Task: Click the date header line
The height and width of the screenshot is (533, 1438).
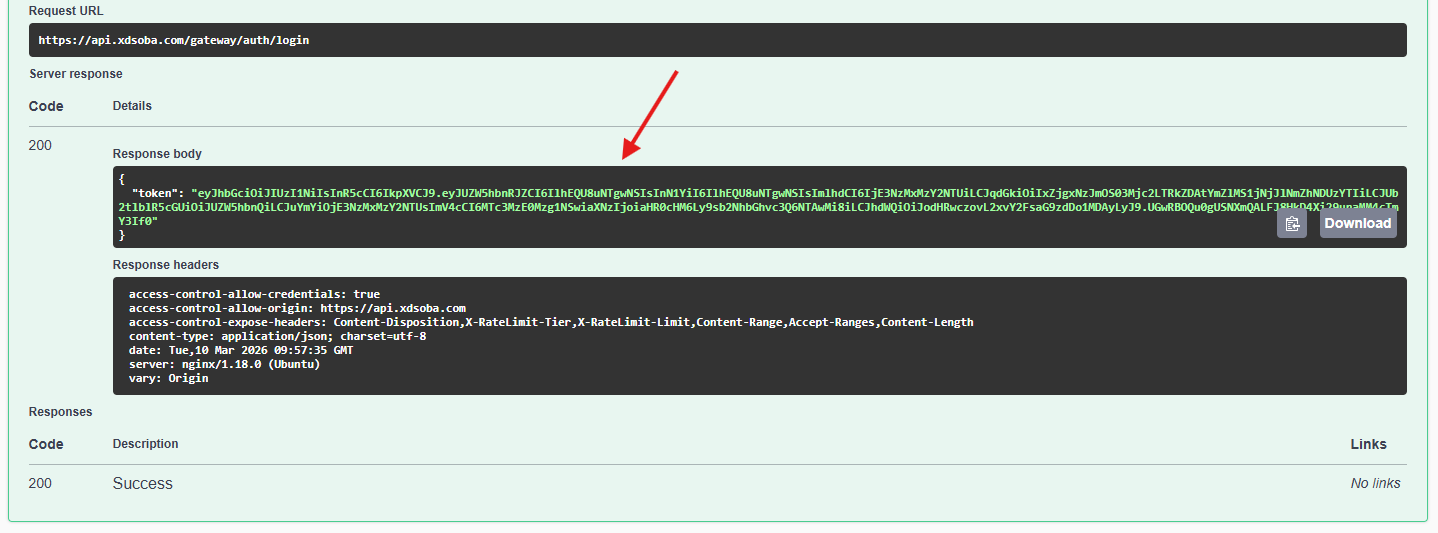Action: point(240,351)
